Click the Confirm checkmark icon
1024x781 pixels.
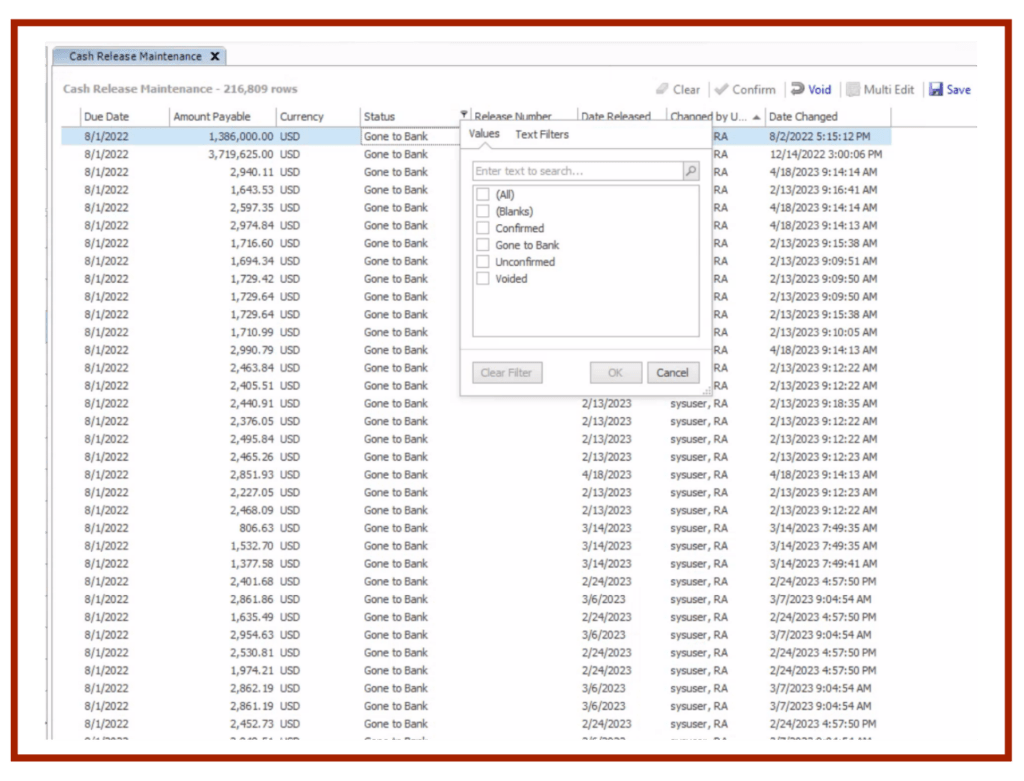coord(721,90)
